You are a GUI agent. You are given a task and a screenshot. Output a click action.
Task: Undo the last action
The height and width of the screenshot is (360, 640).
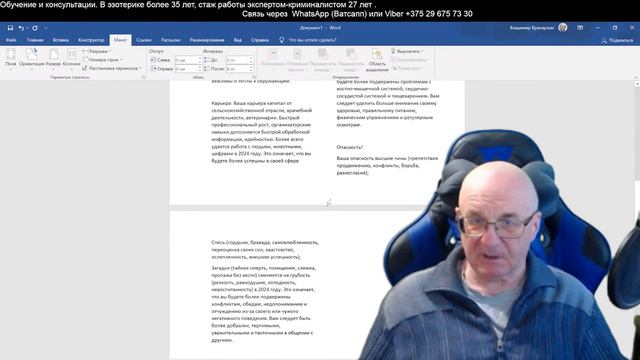pos(20,28)
